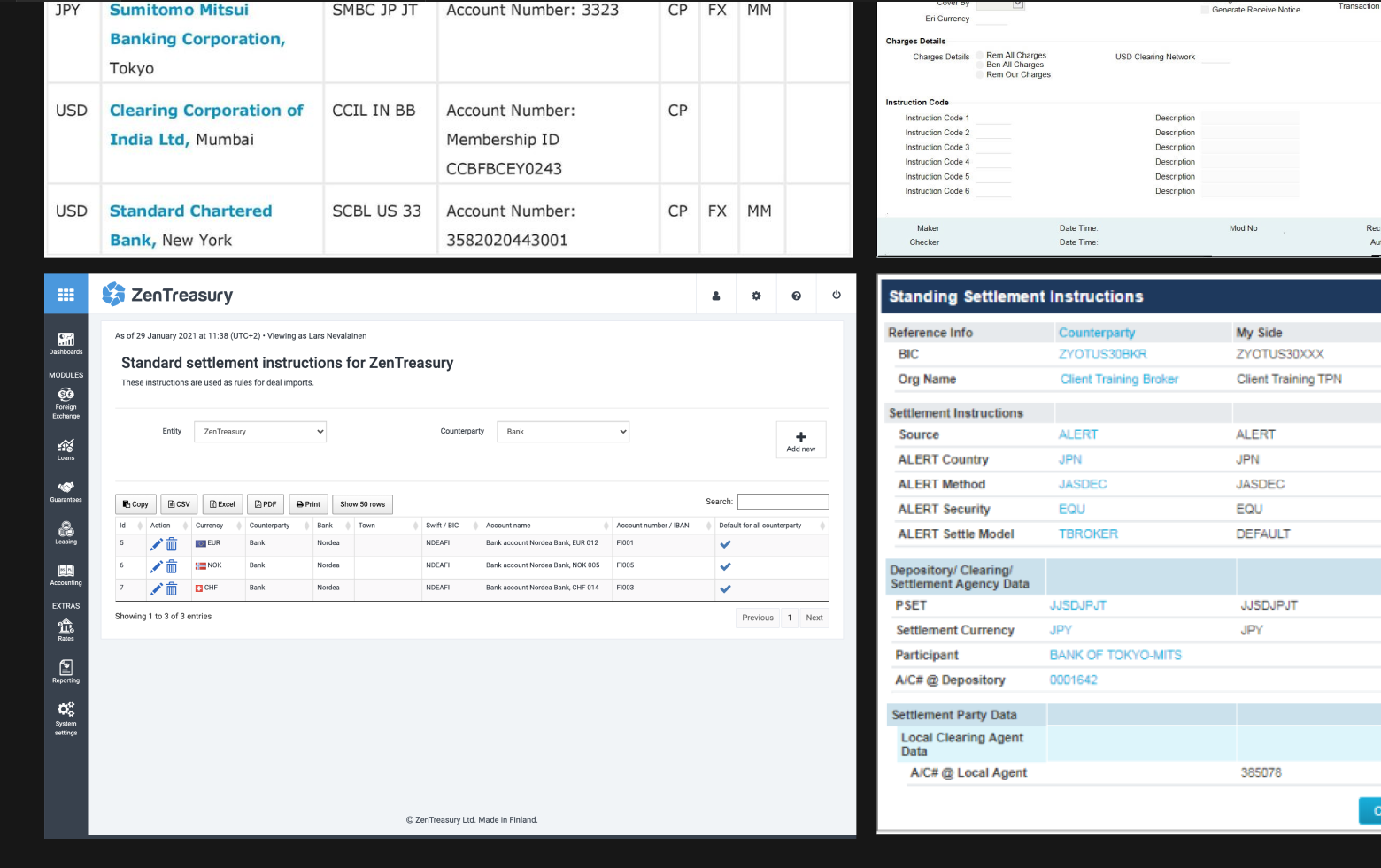The height and width of the screenshot is (868, 1381).
Task: Select the Leasing module in sidebar
Action: pos(66,533)
